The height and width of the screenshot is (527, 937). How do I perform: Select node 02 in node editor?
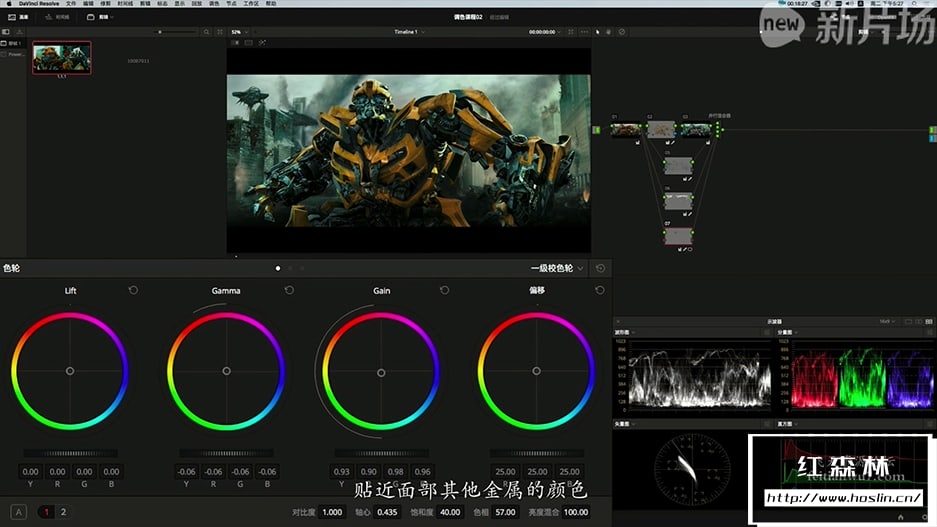pyautogui.click(x=661, y=130)
